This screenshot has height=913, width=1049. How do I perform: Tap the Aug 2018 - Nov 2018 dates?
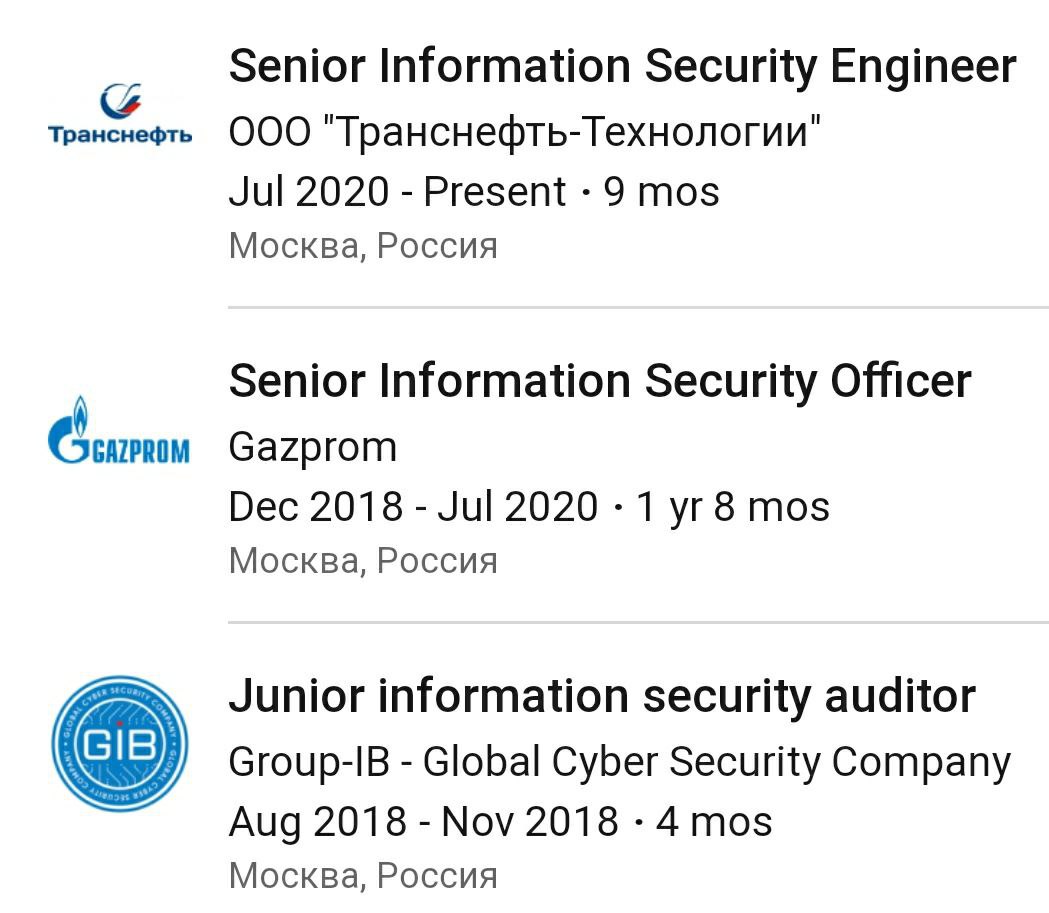[x=424, y=822]
